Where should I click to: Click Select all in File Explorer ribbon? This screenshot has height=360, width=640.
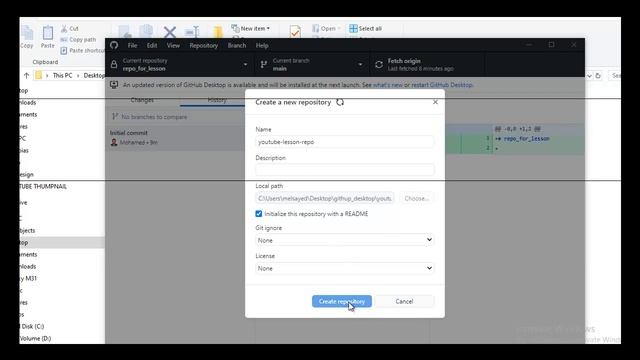click(x=366, y=29)
